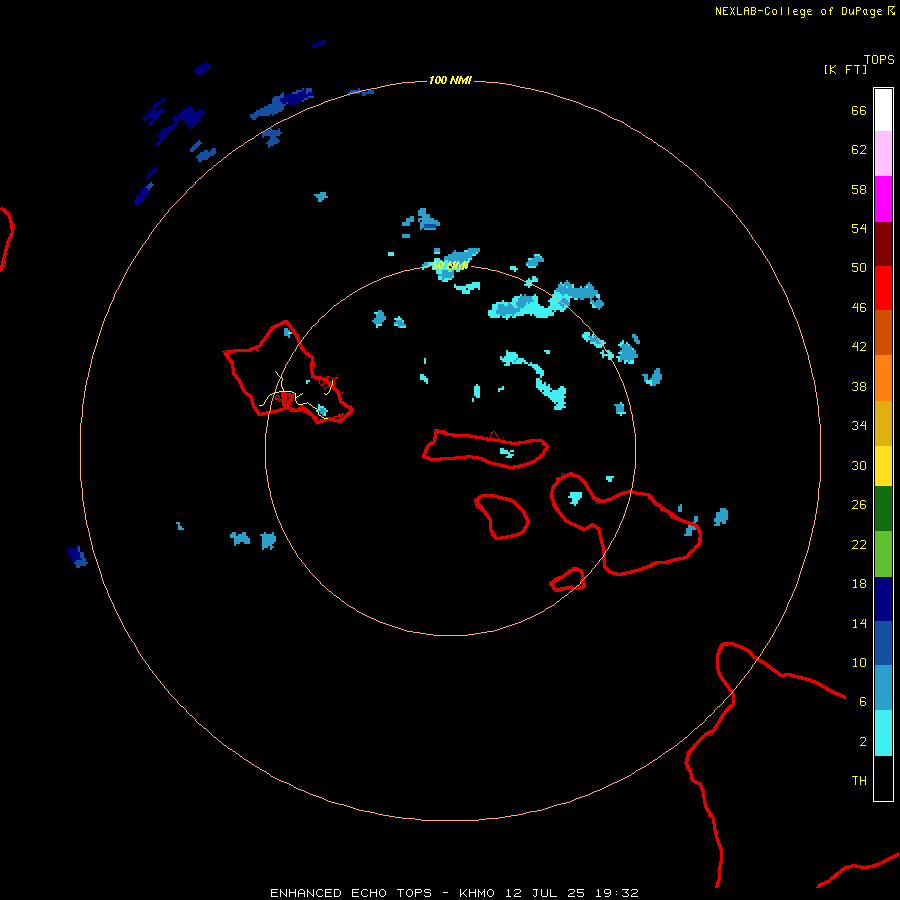The image size is (900, 900).
Task: Click the ENHANCED ECHO TOPS caption text
Action: pos(351,893)
